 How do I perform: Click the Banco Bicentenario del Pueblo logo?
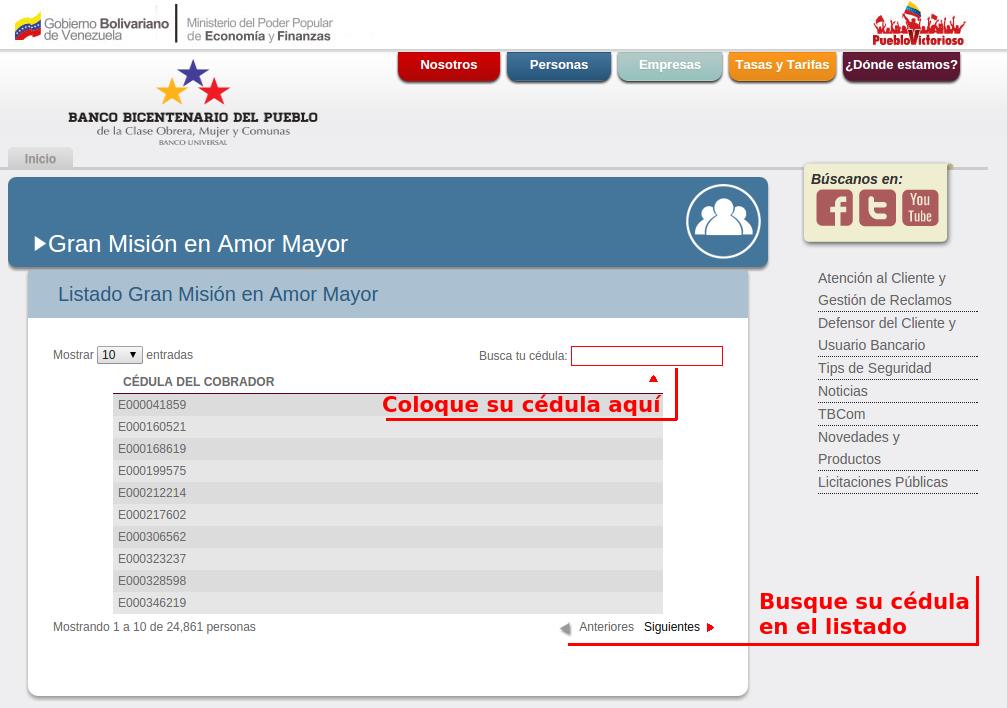tap(193, 103)
